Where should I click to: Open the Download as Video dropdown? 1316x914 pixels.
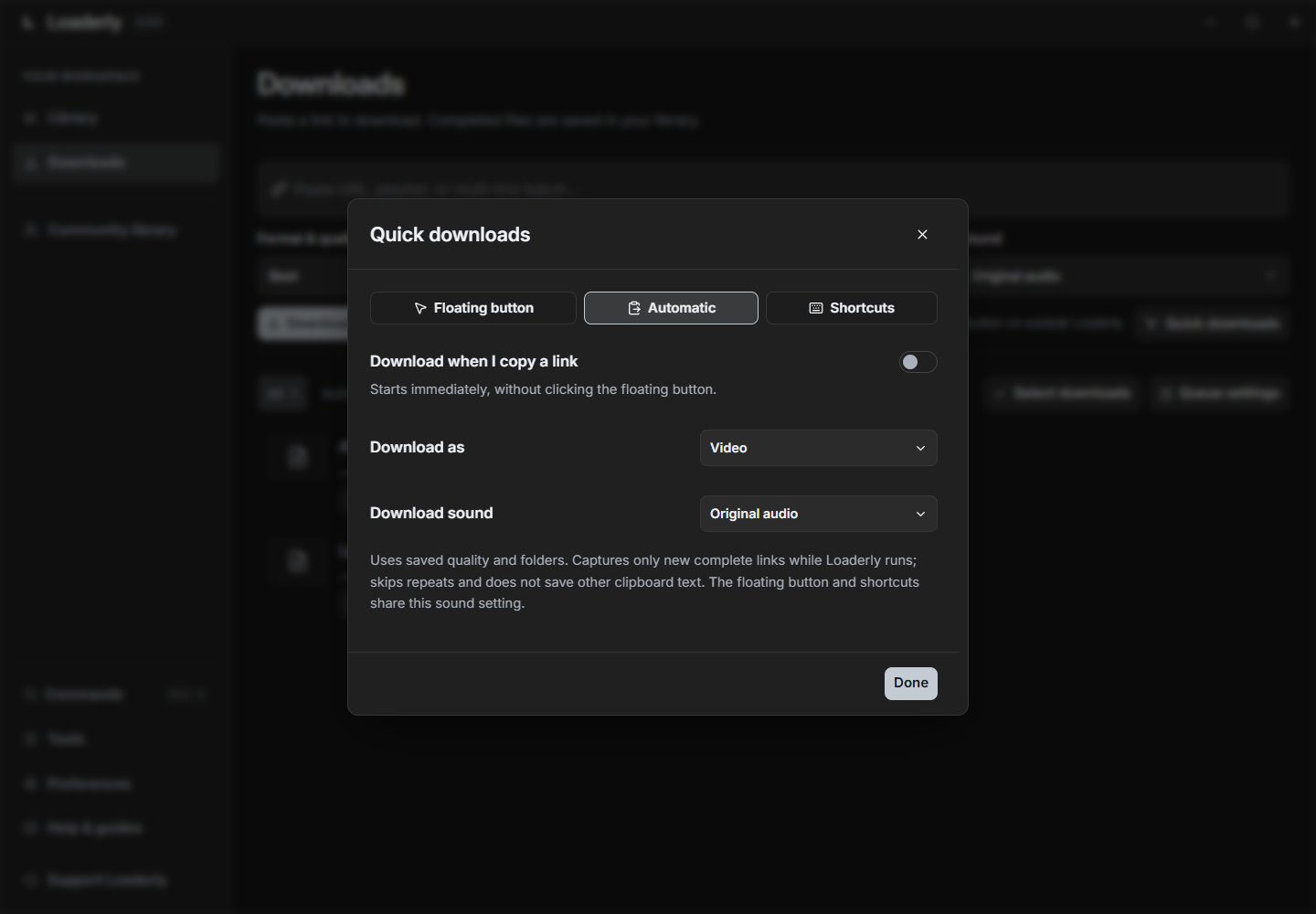tap(819, 448)
